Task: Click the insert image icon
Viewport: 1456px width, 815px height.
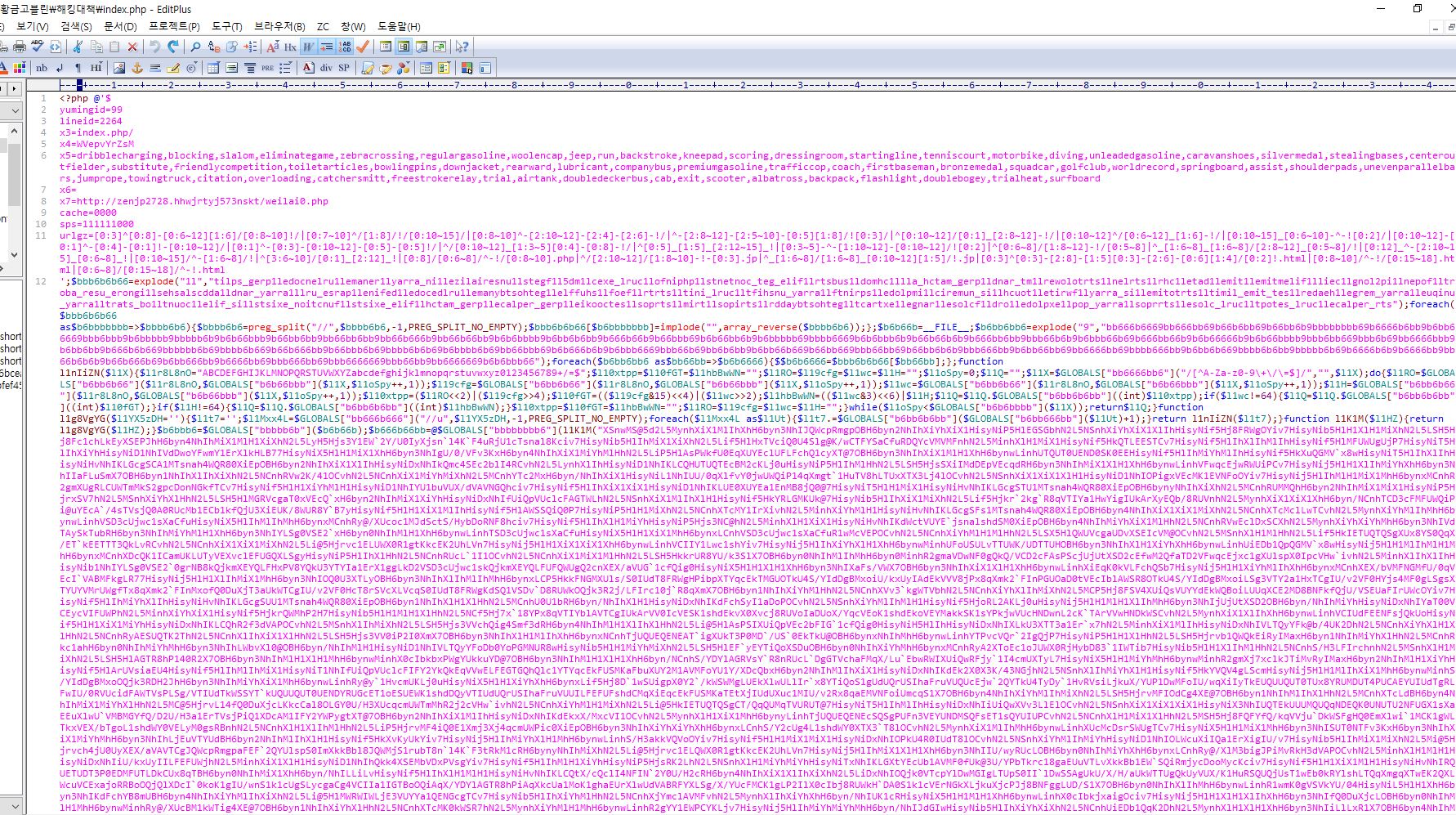Action: click(x=119, y=68)
